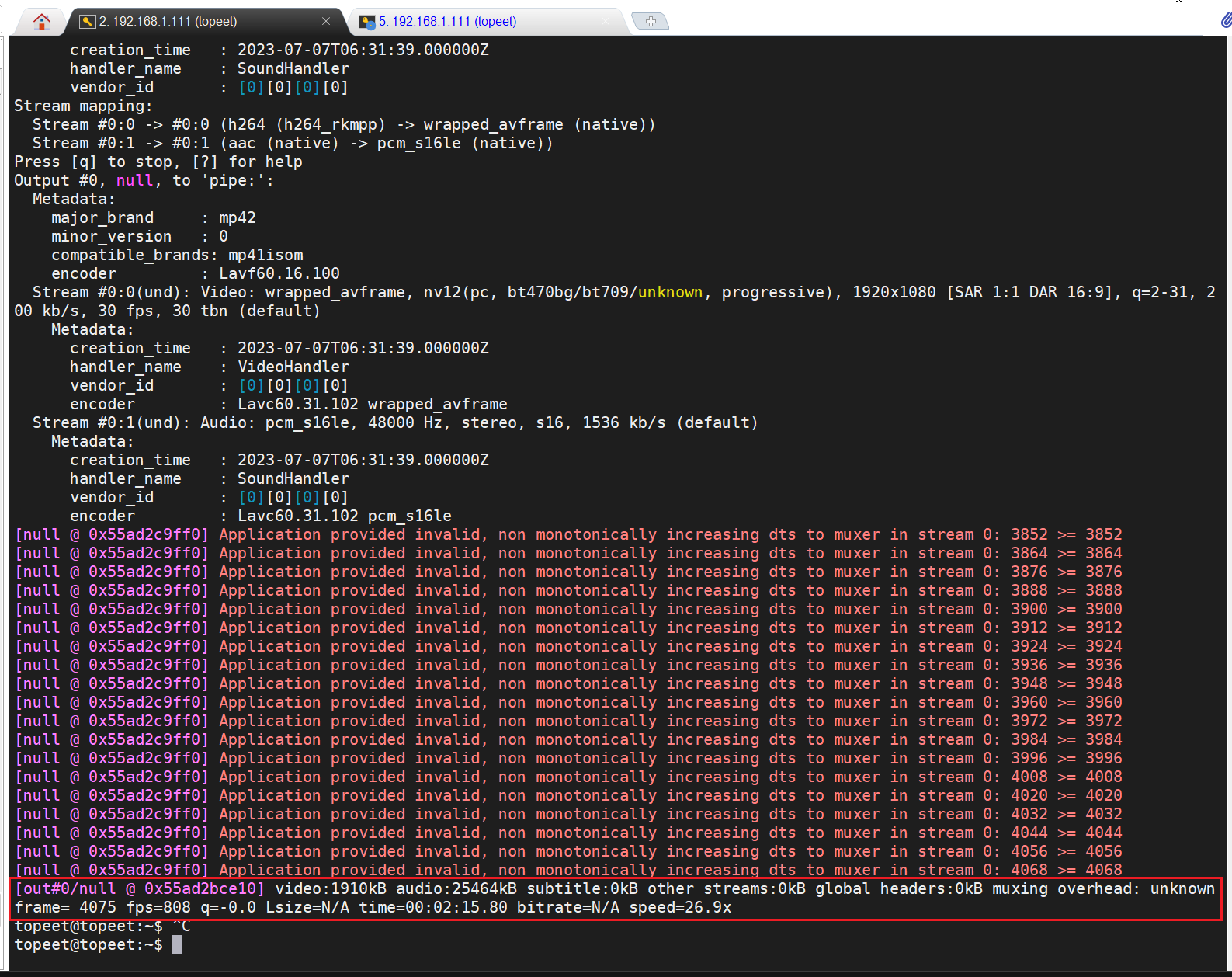Click the 'Stream mapping:' line
The width and height of the screenshot is (1232, 977).
pyautogui.click(x=83, y=106)
